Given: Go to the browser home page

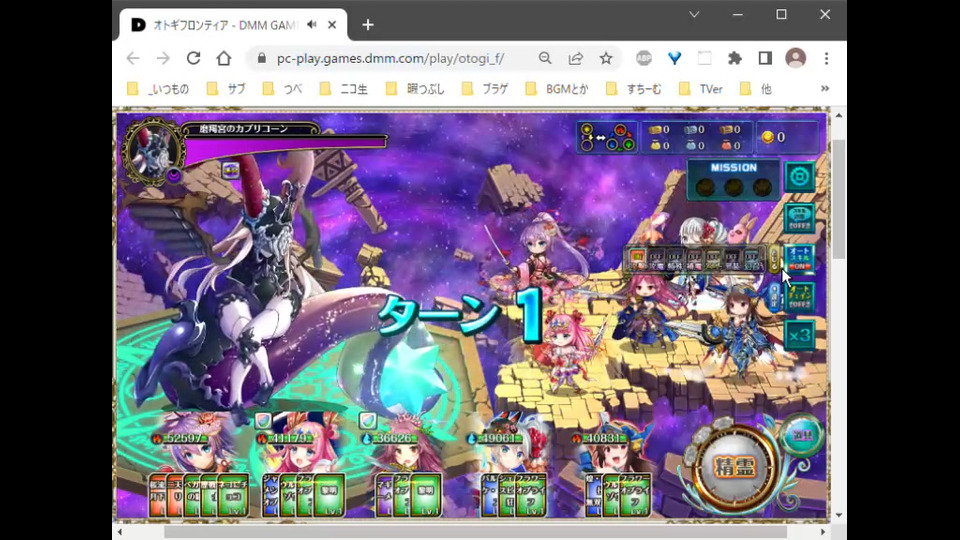Looking at the screenshot, I should (224, 58).
